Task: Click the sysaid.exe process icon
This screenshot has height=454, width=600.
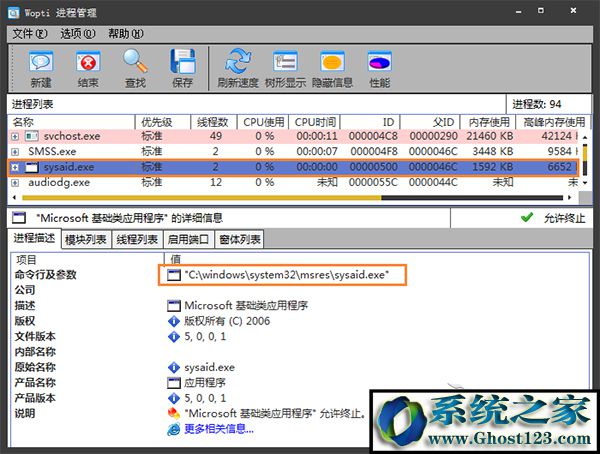Action: pyautogui.click(x=32, y=167)
